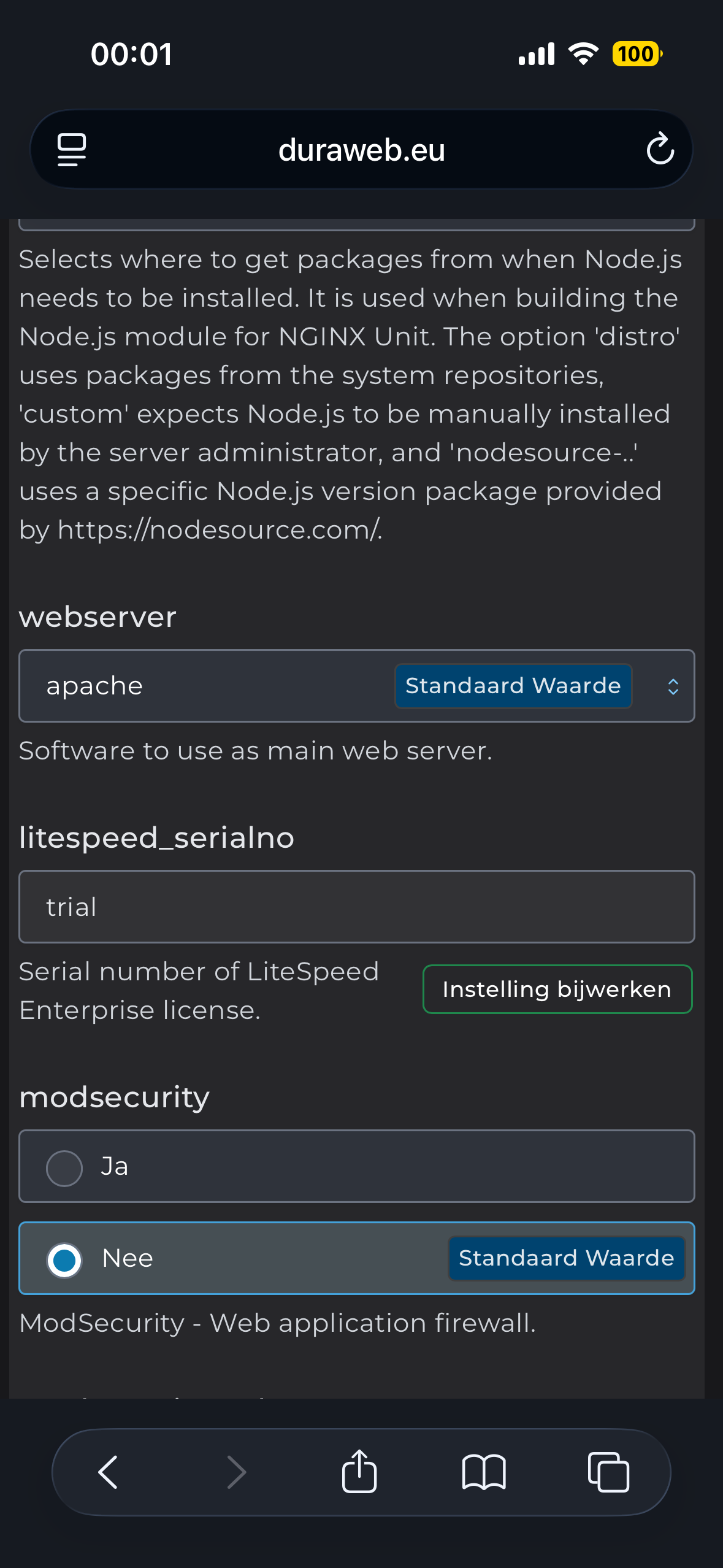Tap the battery indicator in status bar
The image size is (723, 1568).
click(x=637, y=54)
